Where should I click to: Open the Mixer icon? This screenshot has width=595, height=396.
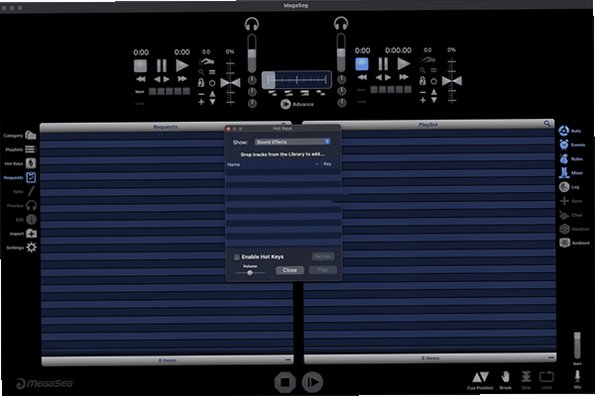[x=564, y=173]
